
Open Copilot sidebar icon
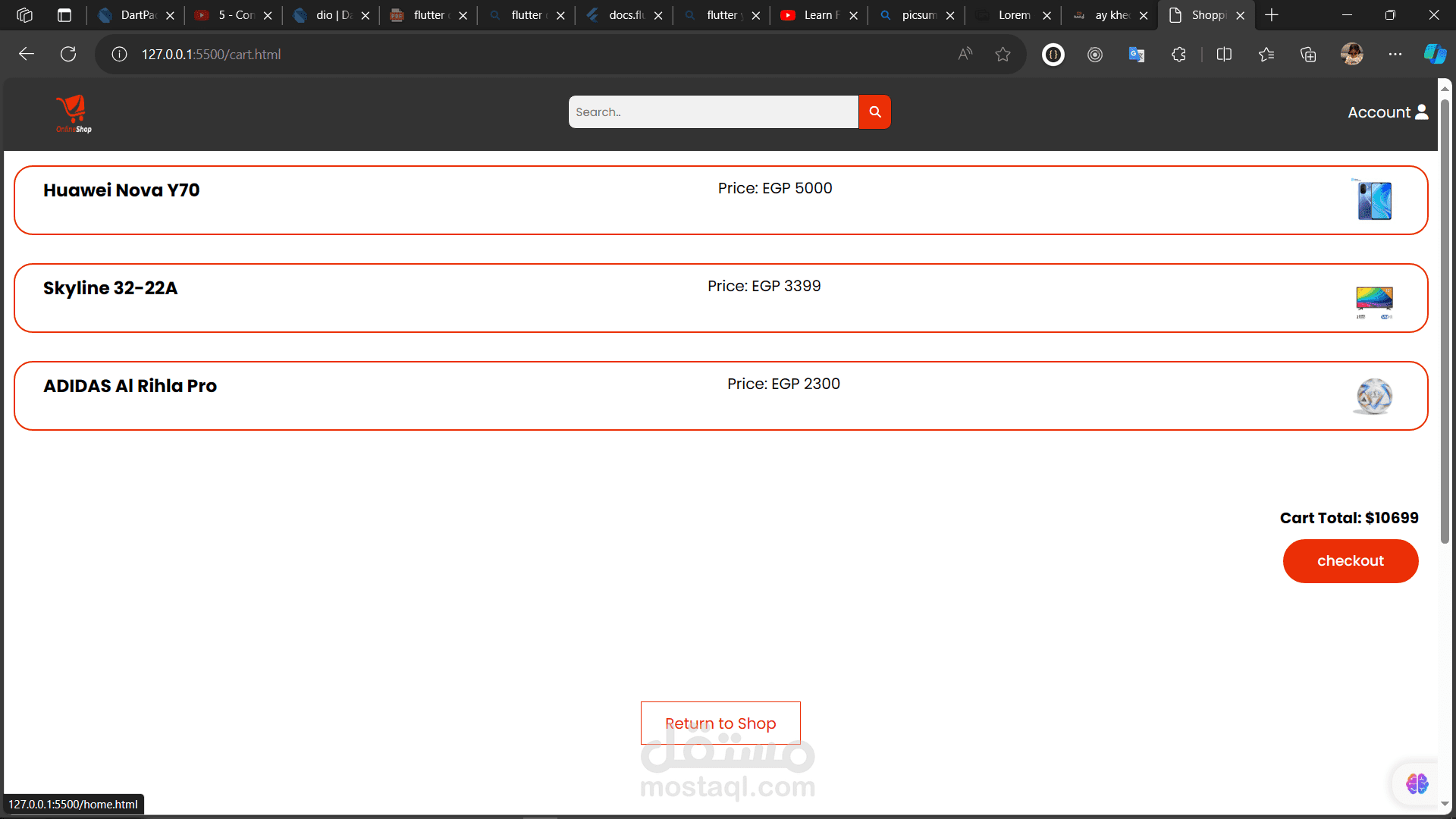tap(1434, 54)
